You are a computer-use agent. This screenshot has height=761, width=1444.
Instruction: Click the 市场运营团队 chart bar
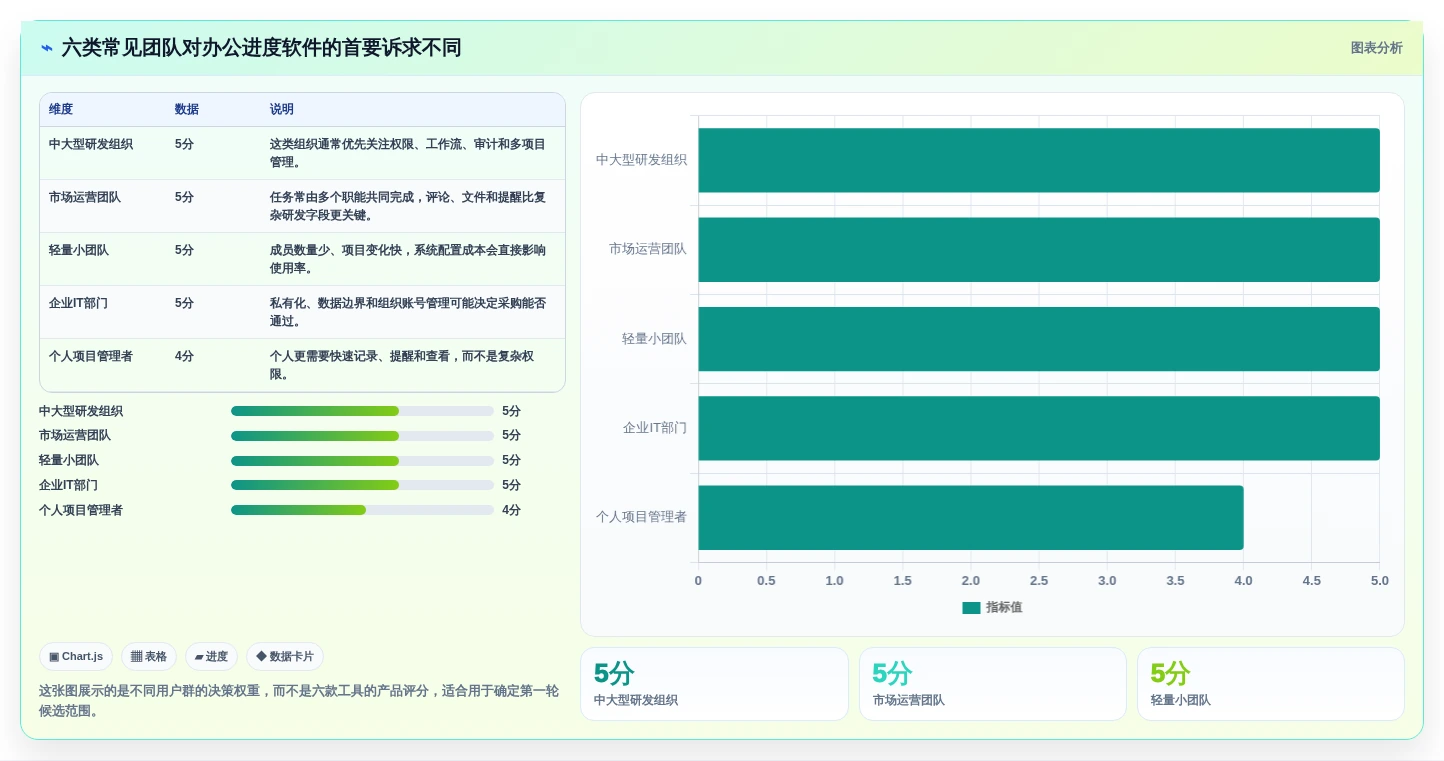click(1039, 249)
